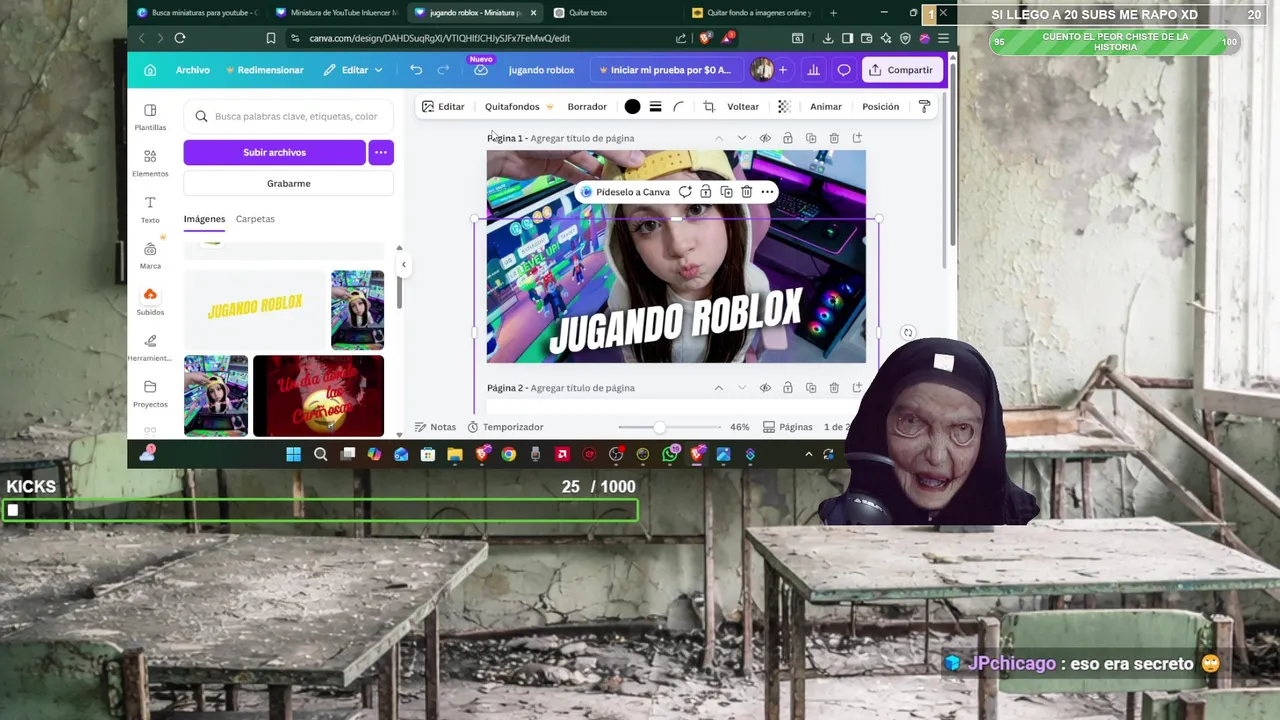1280x720 pixels.
Task: Open the black border color swatch
Action: [x=632, y=106]
